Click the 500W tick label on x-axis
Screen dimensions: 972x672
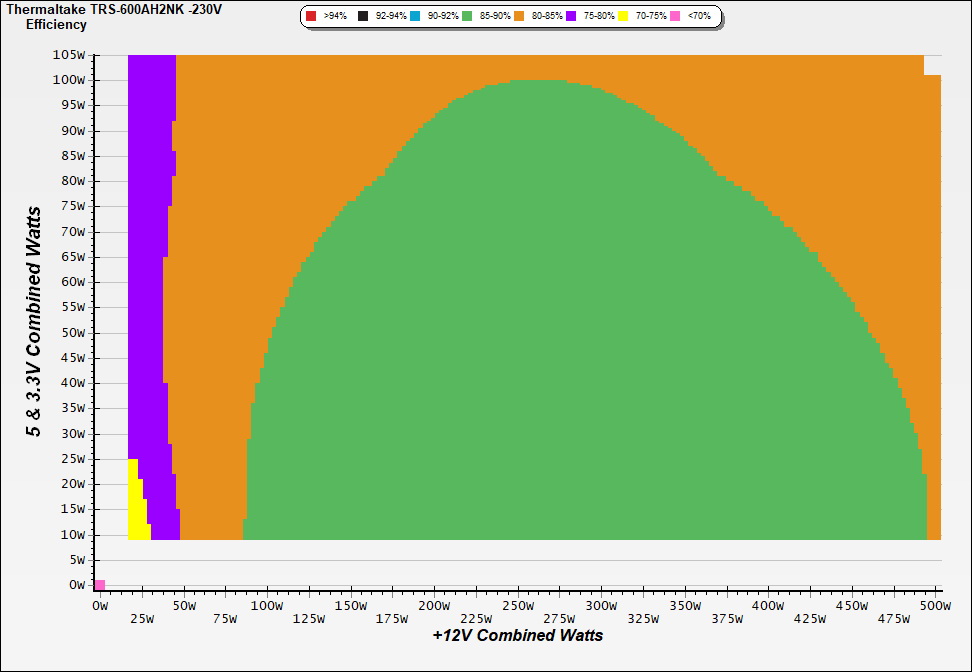934,605
